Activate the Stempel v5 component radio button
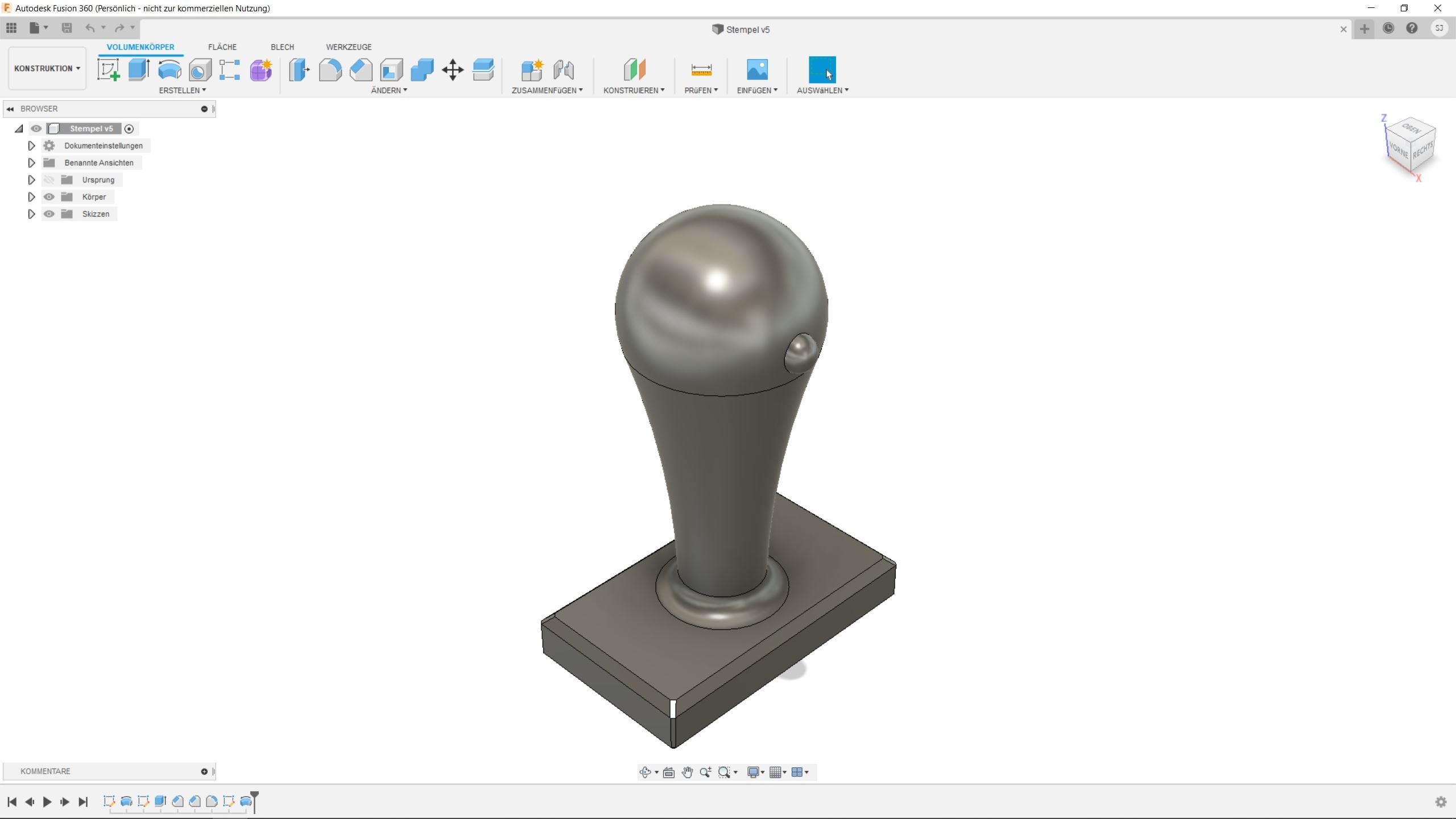Viewport: 1456px width, 819px height. pos(129,129)
